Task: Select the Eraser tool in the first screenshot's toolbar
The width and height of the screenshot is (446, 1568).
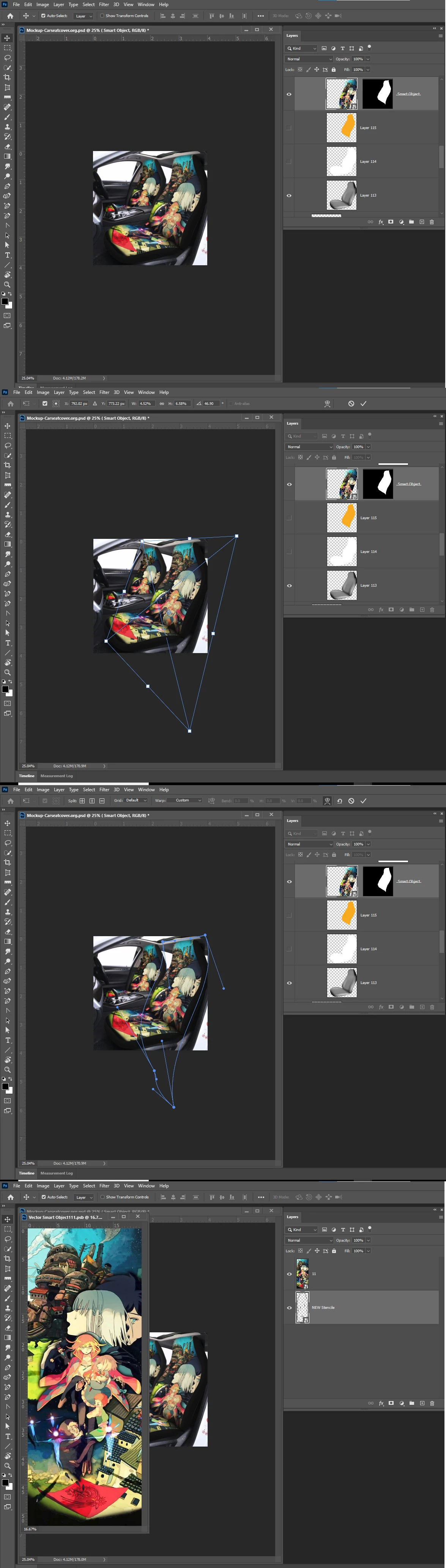Action: pyautogui.click(x=7, y=147)
